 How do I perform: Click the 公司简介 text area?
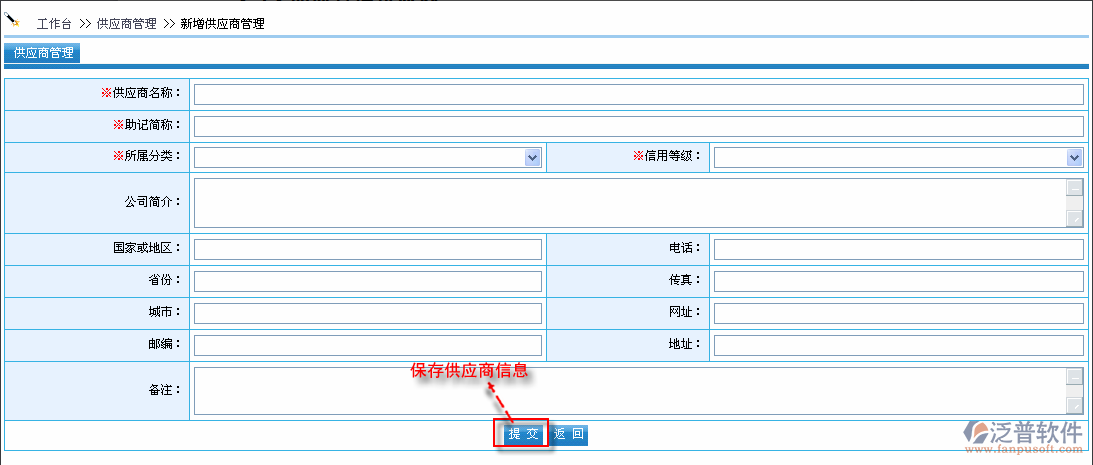tap(628, 203)
